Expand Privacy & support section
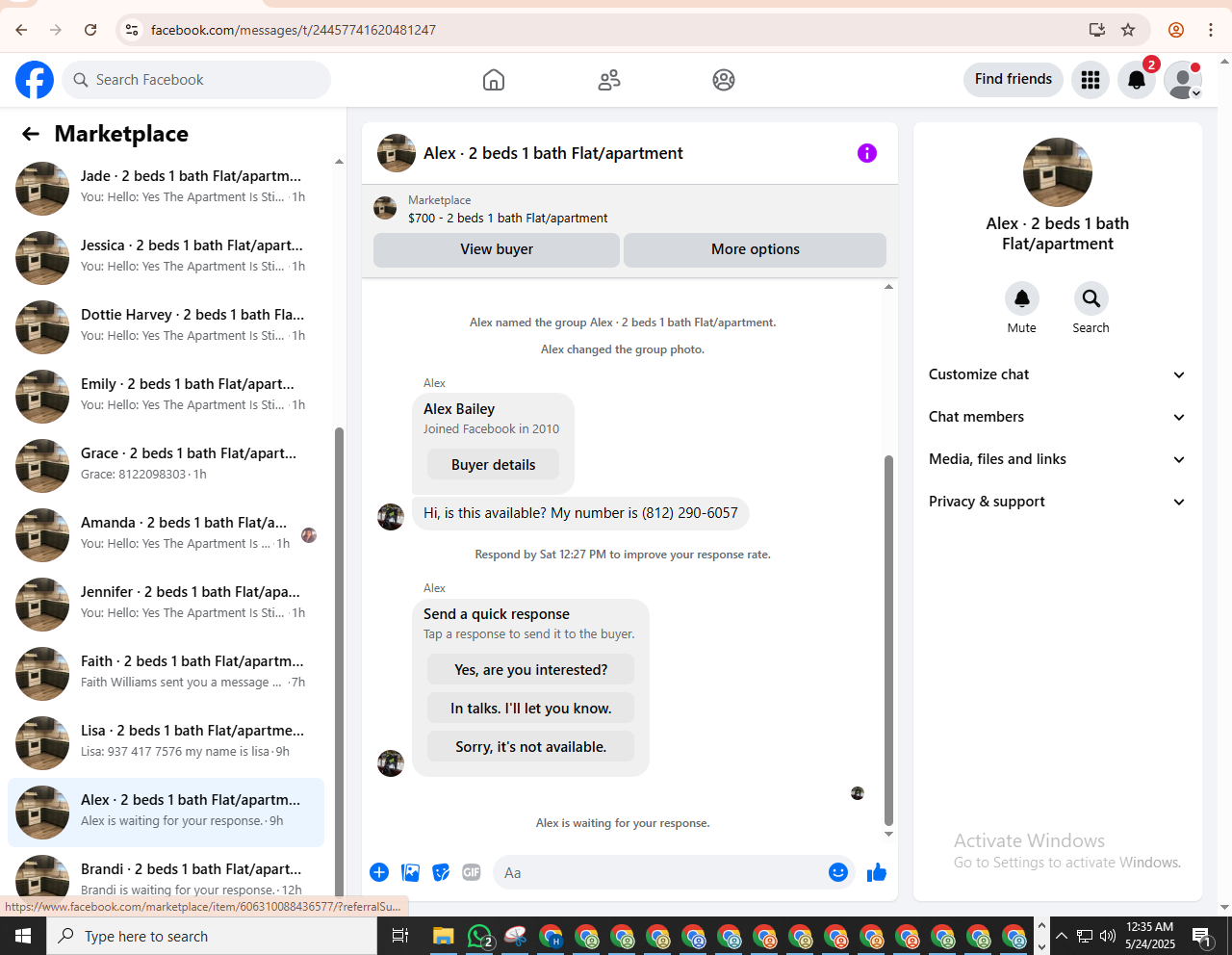This screenshot has width=1232, height=955. point(1057,502)
